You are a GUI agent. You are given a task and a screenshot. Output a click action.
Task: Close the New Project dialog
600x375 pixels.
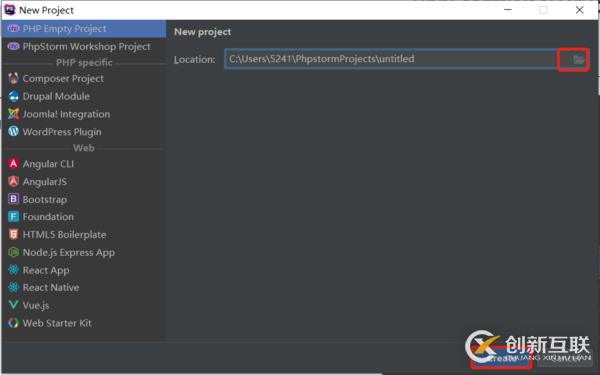click(579, 10)
